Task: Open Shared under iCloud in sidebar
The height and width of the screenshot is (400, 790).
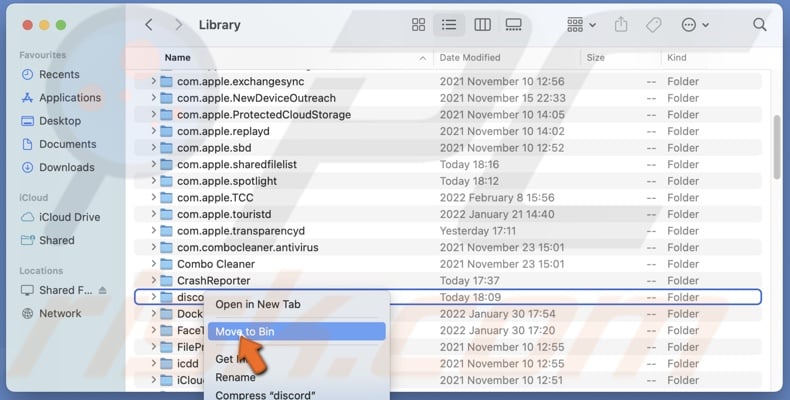Action: [47, 240]
